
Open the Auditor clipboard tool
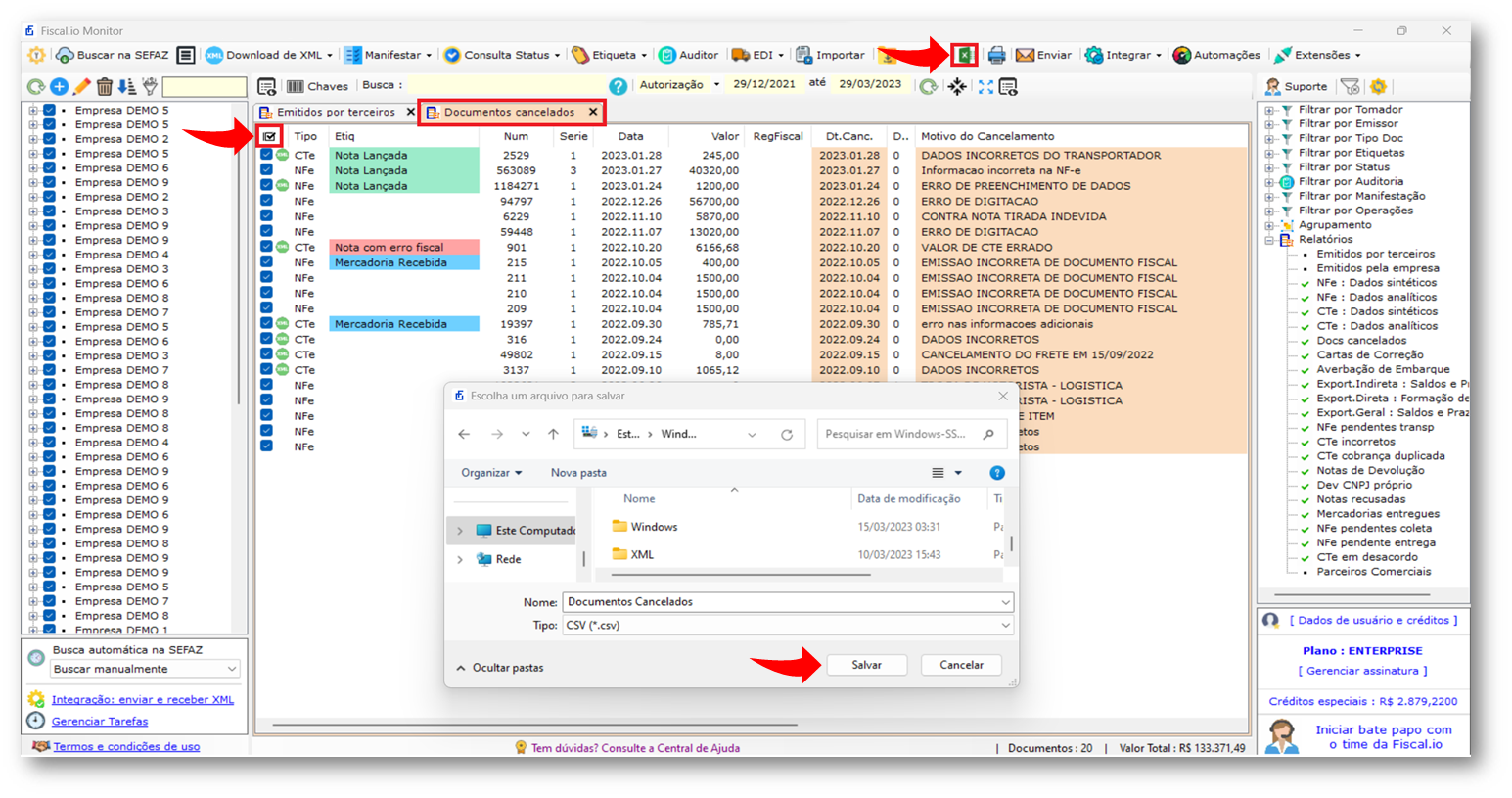coord(688,55)
